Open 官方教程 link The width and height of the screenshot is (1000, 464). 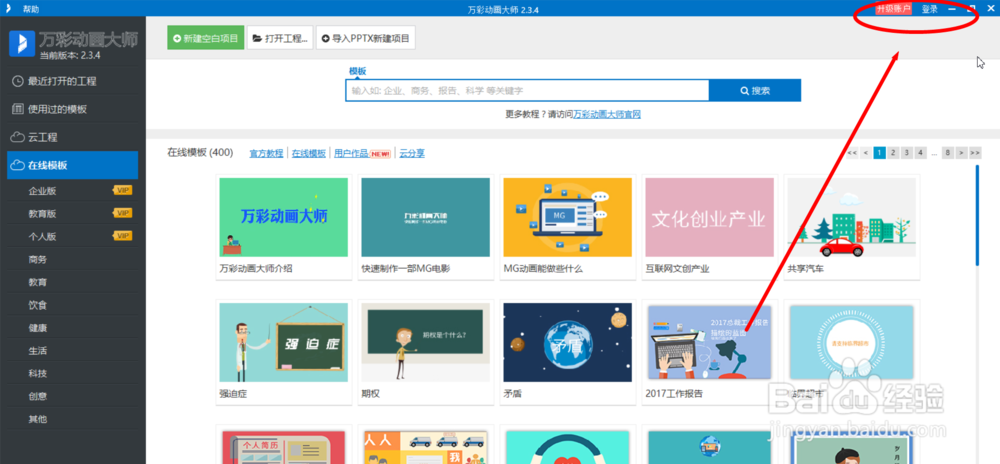[x=266, y=154]
